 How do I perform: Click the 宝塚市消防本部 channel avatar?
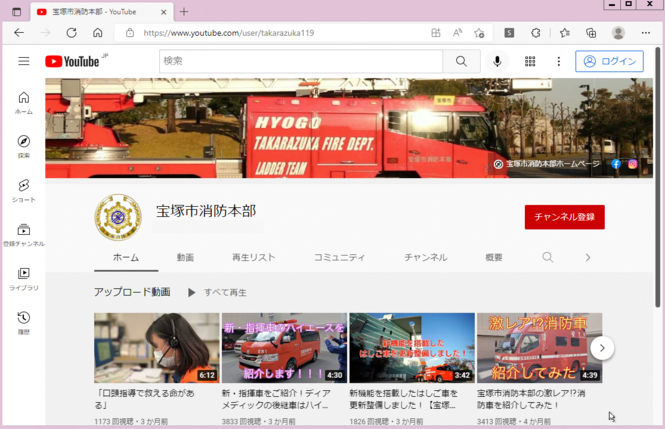tap(118, 217)
